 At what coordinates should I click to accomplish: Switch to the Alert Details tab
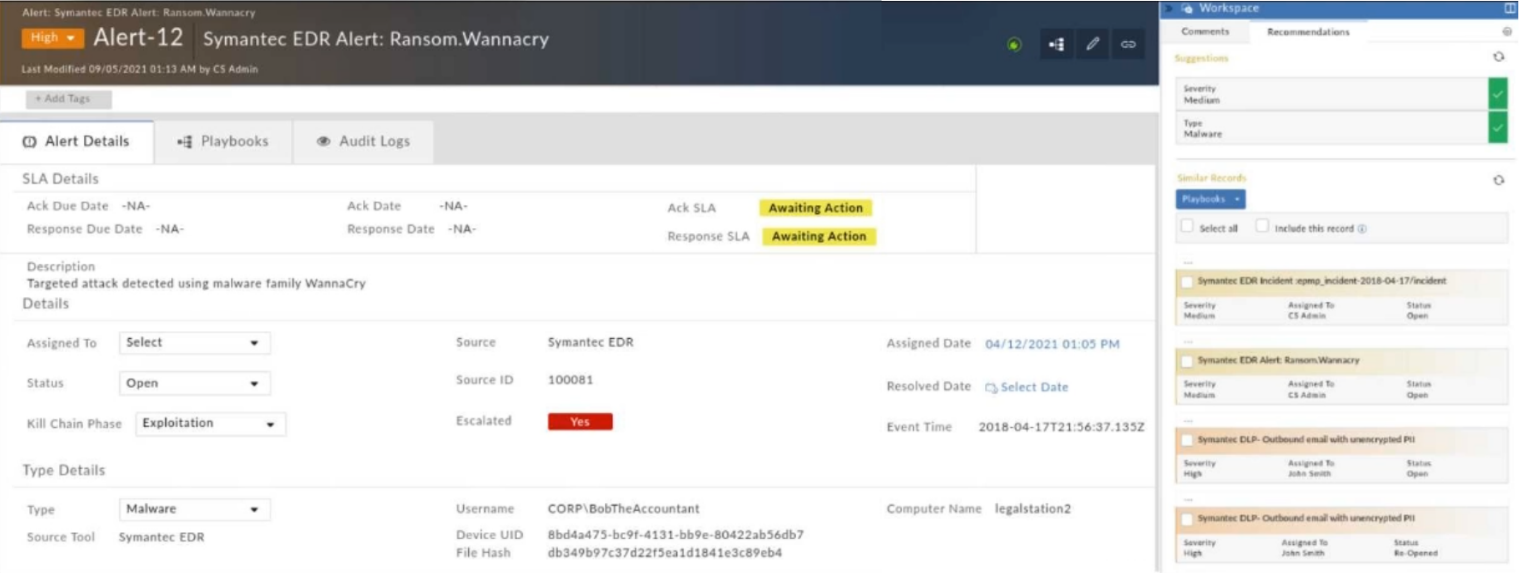click(x=77, y=142)
